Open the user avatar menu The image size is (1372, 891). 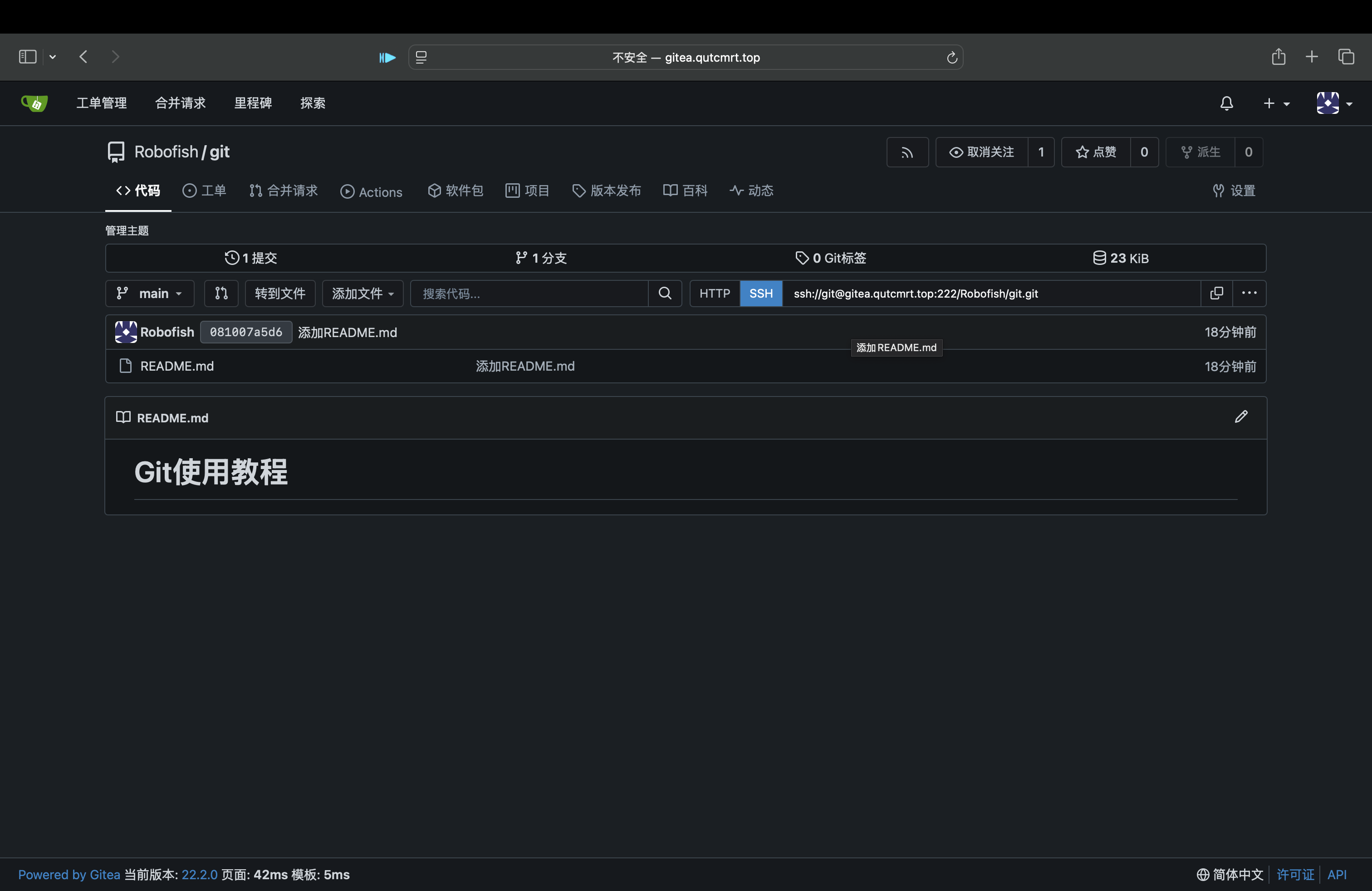[1334, 103]
